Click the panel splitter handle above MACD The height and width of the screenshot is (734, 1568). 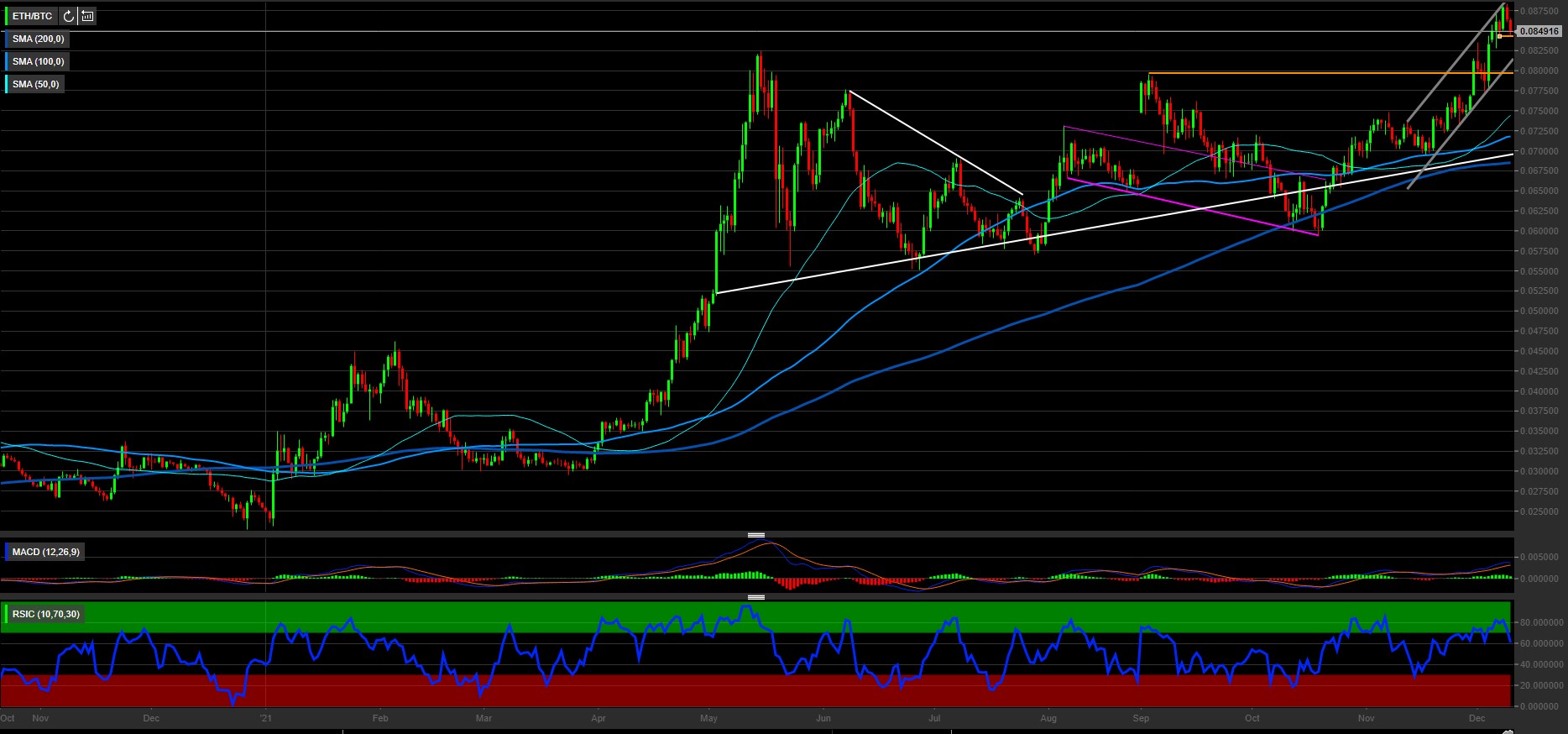(755, 535)
